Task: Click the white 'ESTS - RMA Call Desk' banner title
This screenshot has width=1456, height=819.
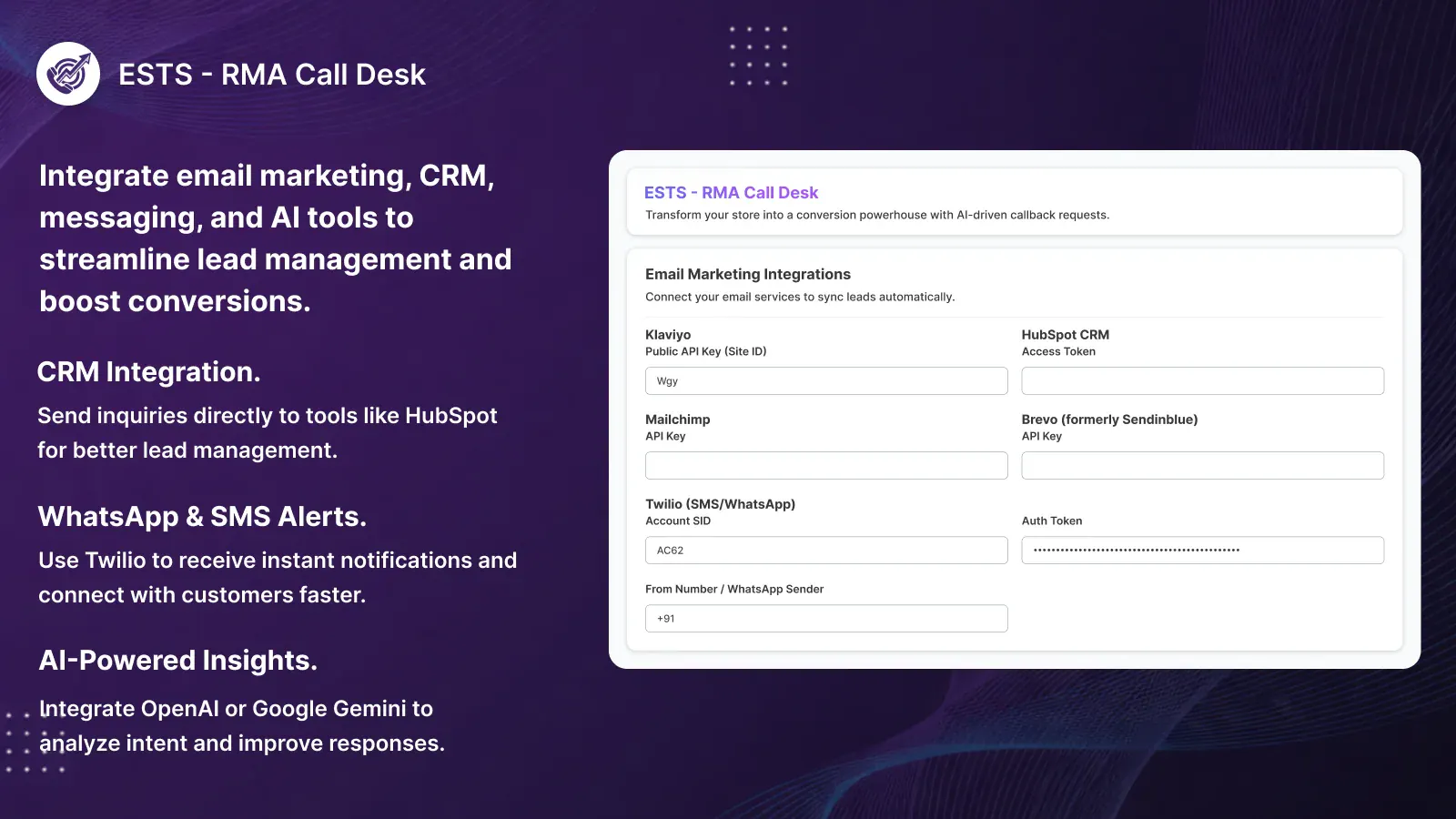Action: (x=272, y=75)
